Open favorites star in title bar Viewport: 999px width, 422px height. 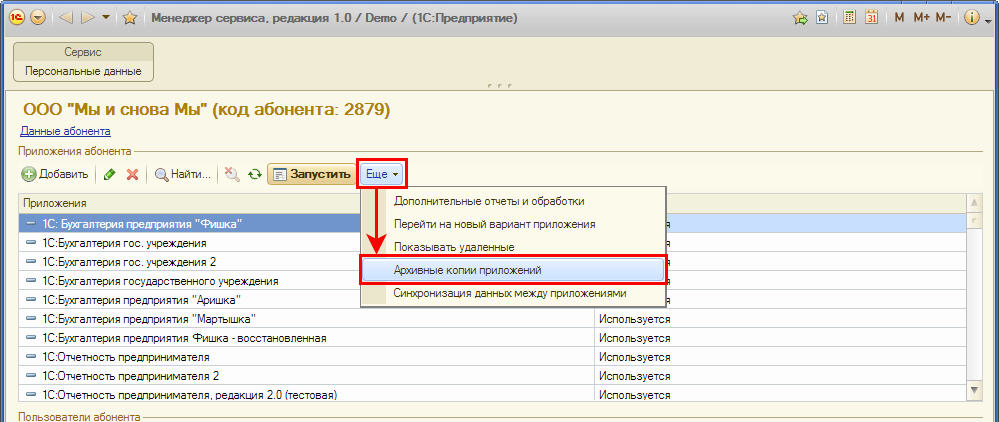tap(130, 18)
